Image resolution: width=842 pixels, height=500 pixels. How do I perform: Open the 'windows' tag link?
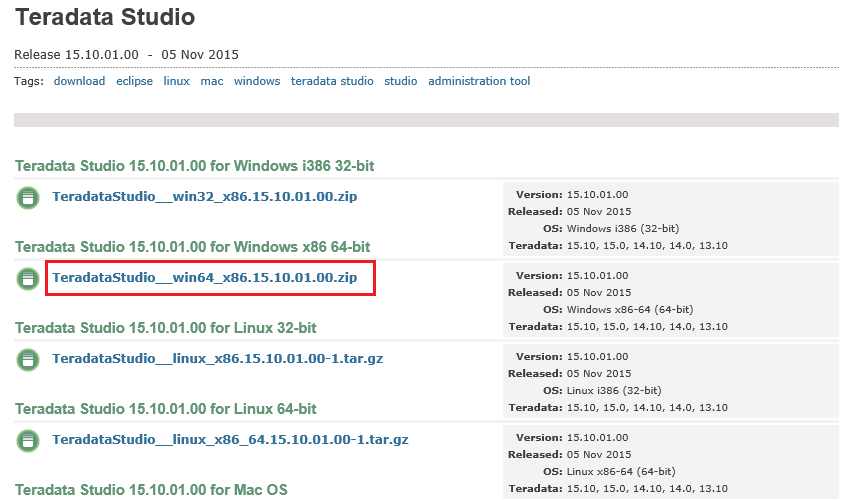pos(257,81)
